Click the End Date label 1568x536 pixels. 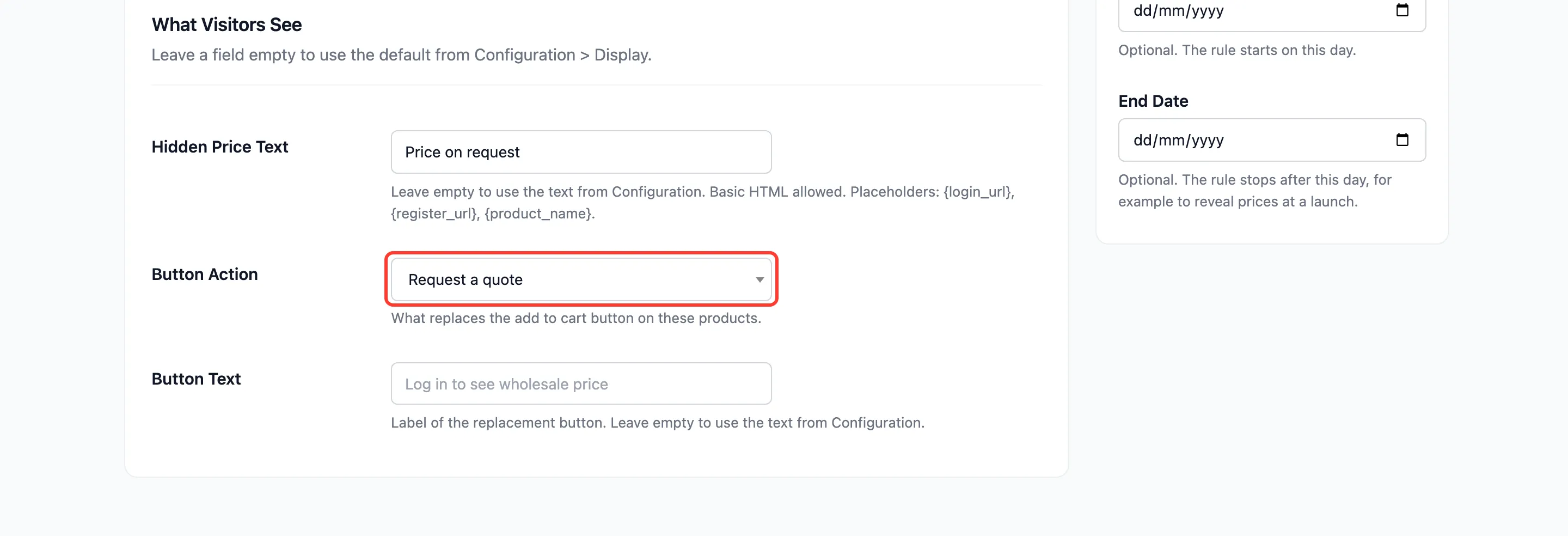pyautogui.click(x=1153, y=101)
